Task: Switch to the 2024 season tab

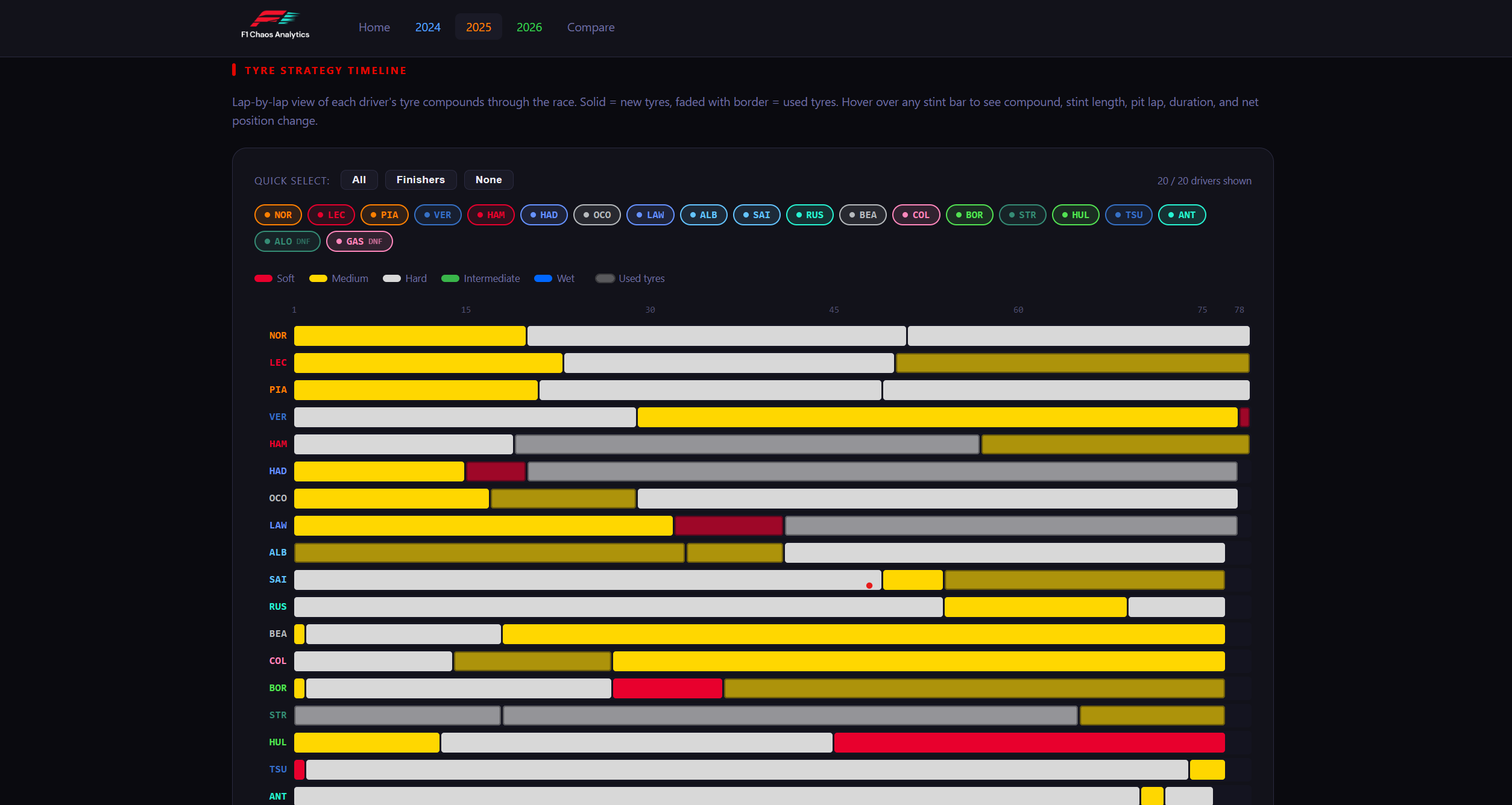Action: pos(428,27)
